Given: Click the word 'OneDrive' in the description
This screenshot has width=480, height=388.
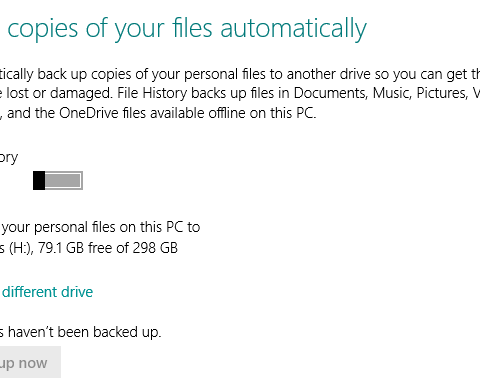Looking at the screenshot, I should pyautogui.click(x=89, y=113).
